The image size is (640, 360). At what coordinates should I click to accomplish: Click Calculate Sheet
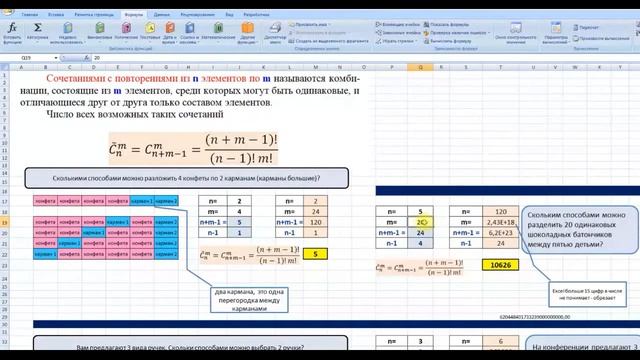point(601,38)
